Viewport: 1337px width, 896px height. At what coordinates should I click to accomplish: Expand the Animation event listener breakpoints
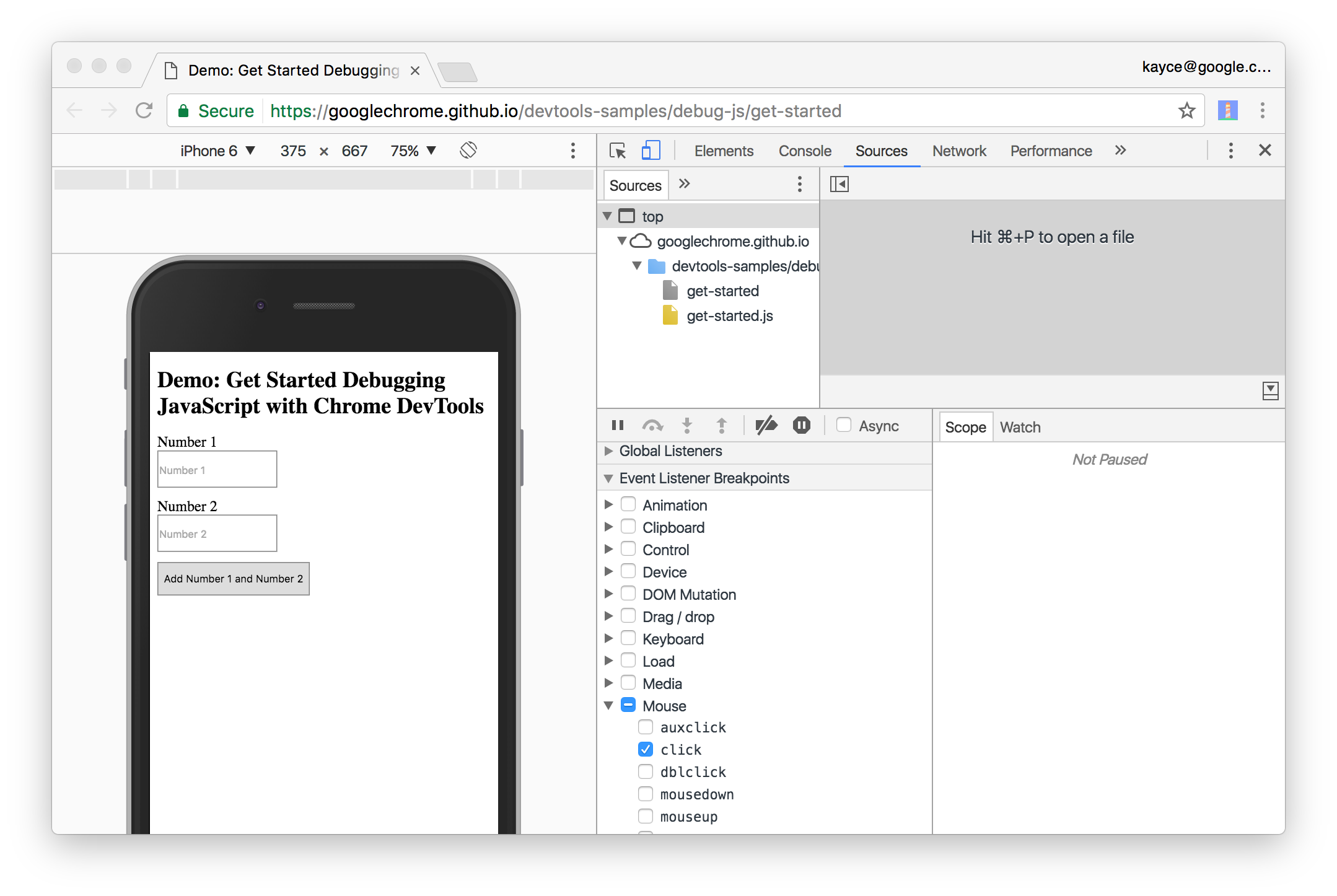click(610, 505)
